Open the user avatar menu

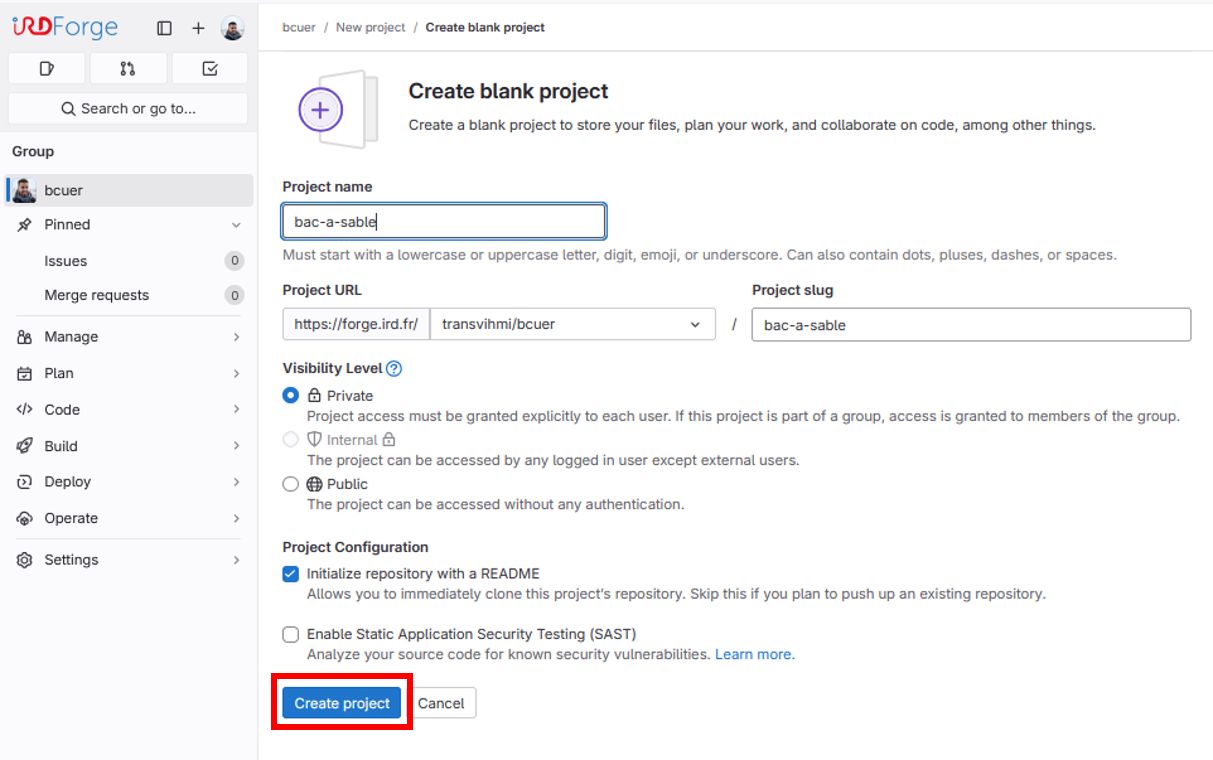(232, 28)
